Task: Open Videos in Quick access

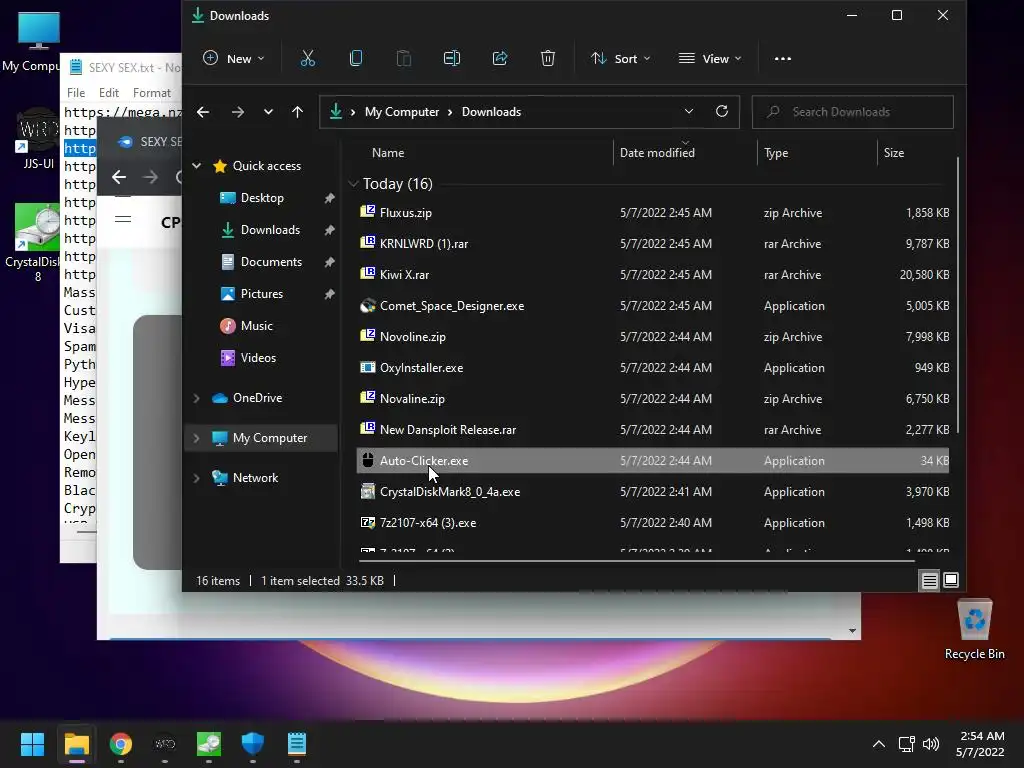Action: coord(258,358)
